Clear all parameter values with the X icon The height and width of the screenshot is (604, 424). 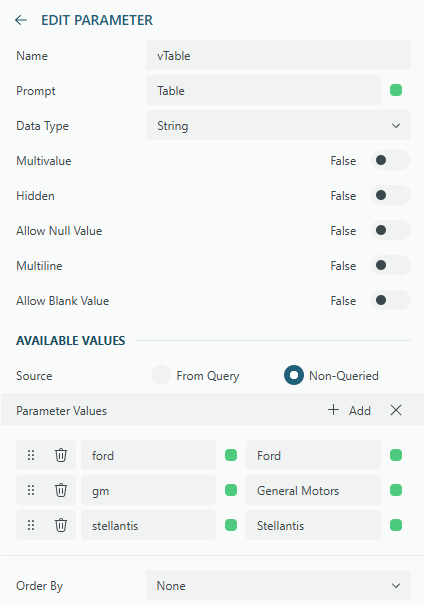point(396,410)
